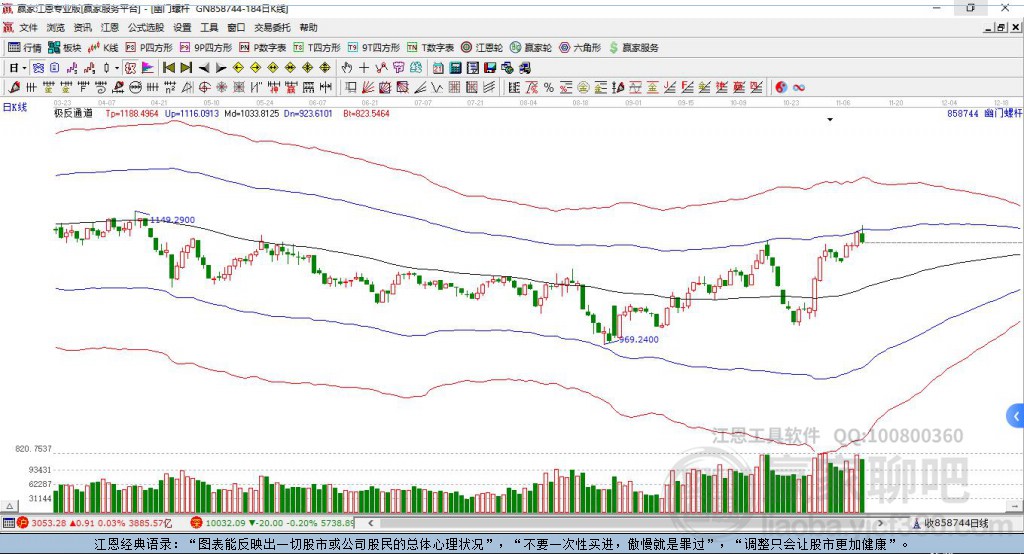
Task: Open the 行情 market quotes view
Action: click(x=25, y=47)
